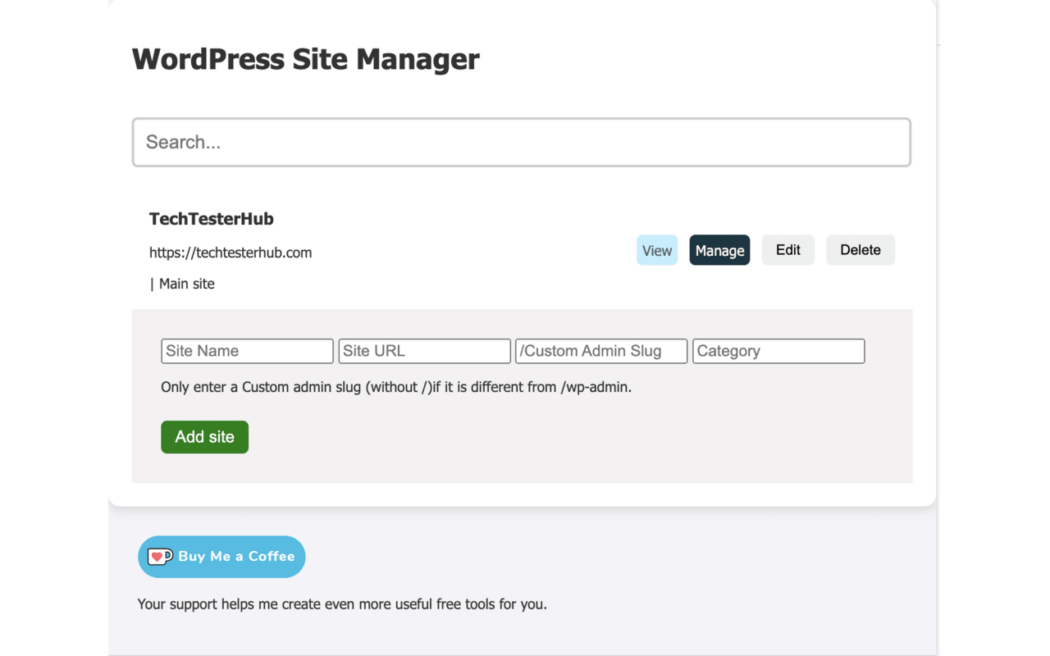The height and width of the screenshot is (656, 1050).
Task: Click the custom admin slug hint text
Action: (x=396, y=387)
